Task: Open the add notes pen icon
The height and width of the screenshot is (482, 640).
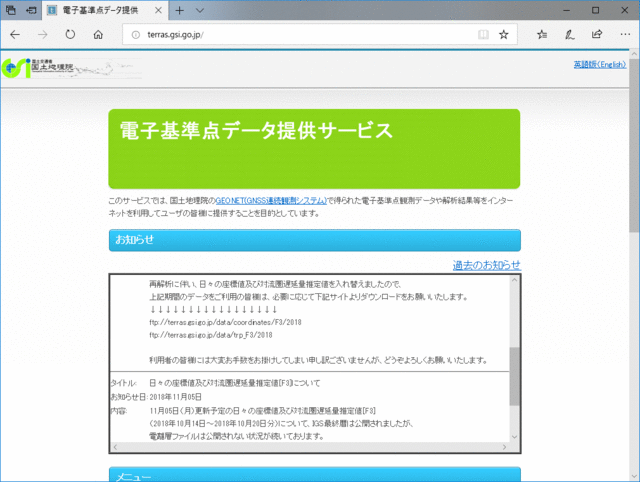Action: pos(569,35)
